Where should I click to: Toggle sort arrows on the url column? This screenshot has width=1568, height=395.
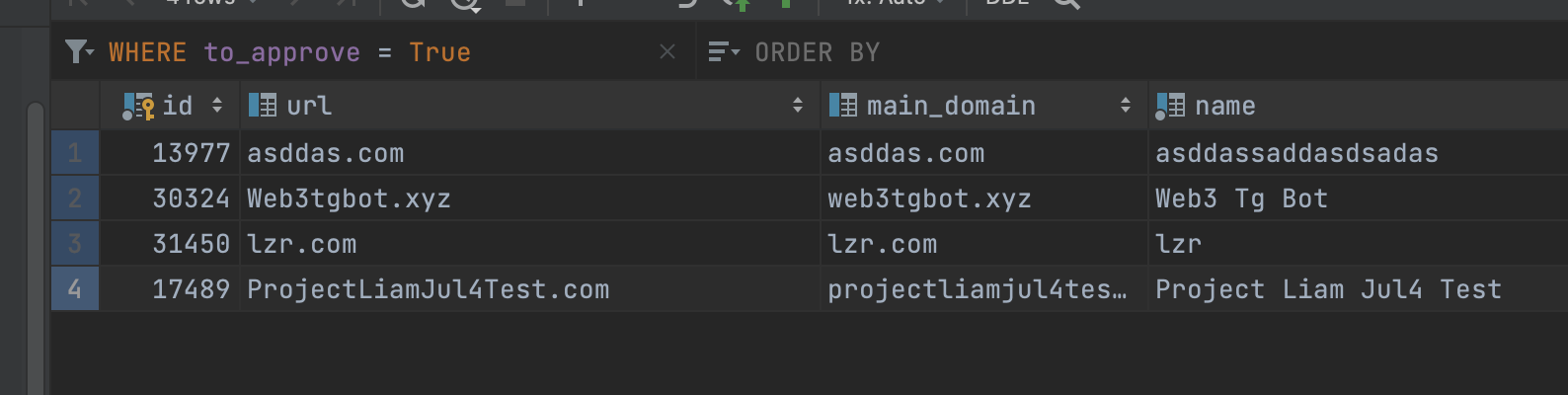click(x=798, y=106)
